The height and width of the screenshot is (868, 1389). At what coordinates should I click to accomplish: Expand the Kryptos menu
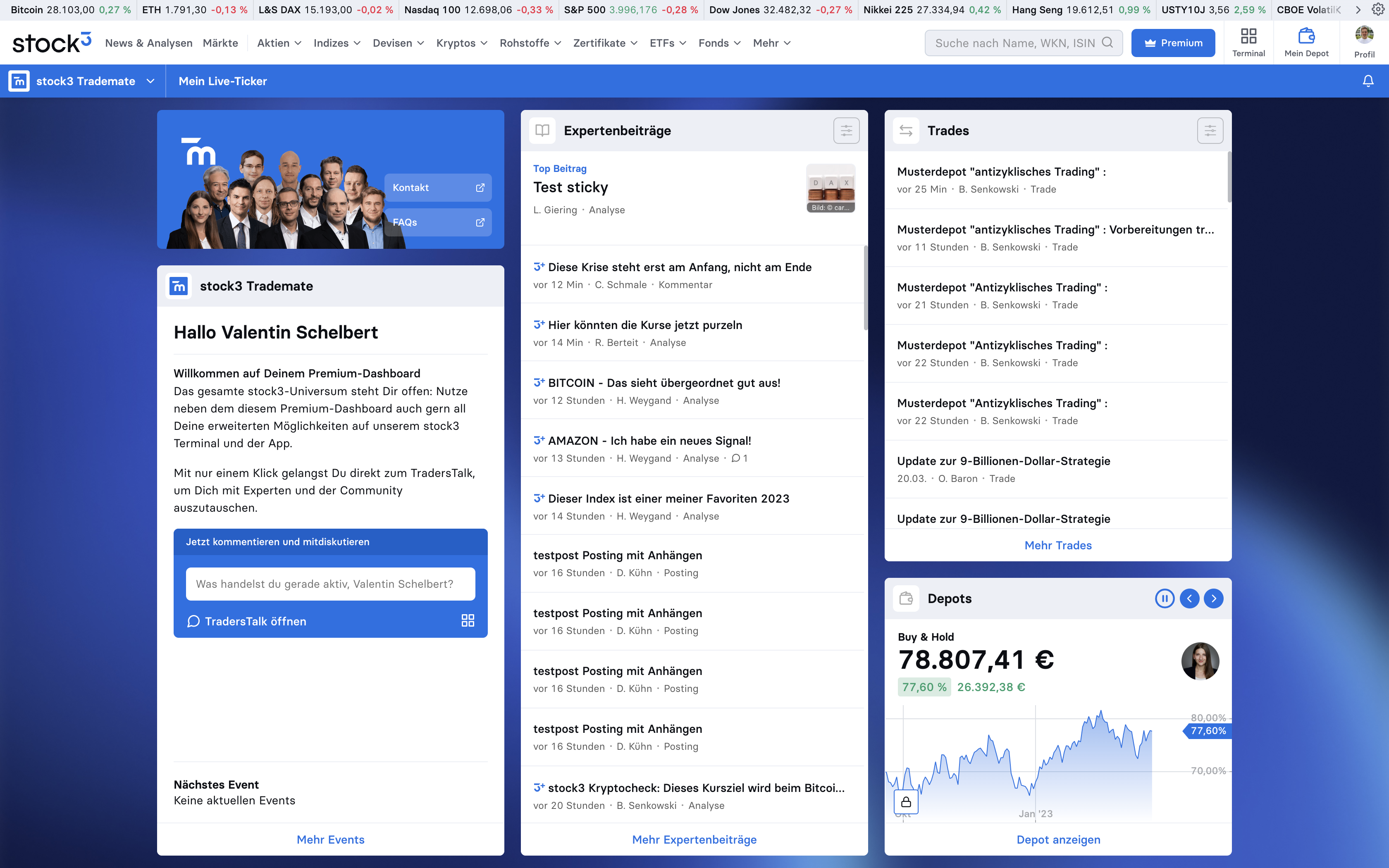461,43
